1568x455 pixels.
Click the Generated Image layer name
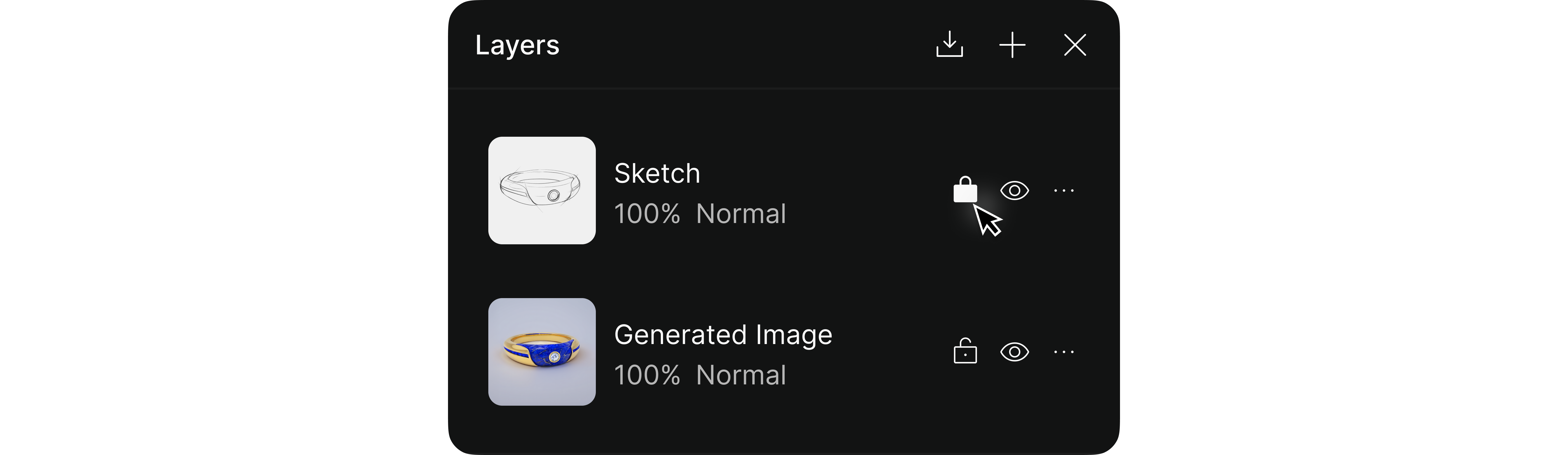[x=723, y=335]
